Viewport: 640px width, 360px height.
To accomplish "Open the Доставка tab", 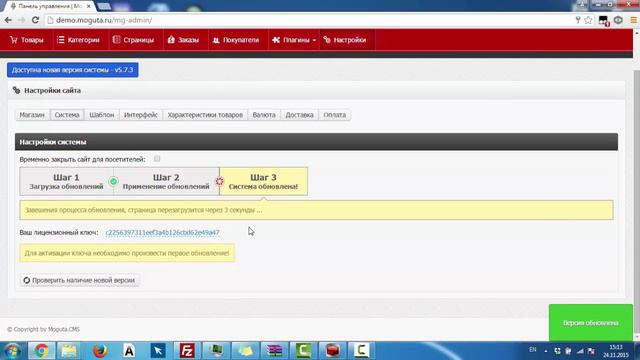I will (x=299, y=115).
